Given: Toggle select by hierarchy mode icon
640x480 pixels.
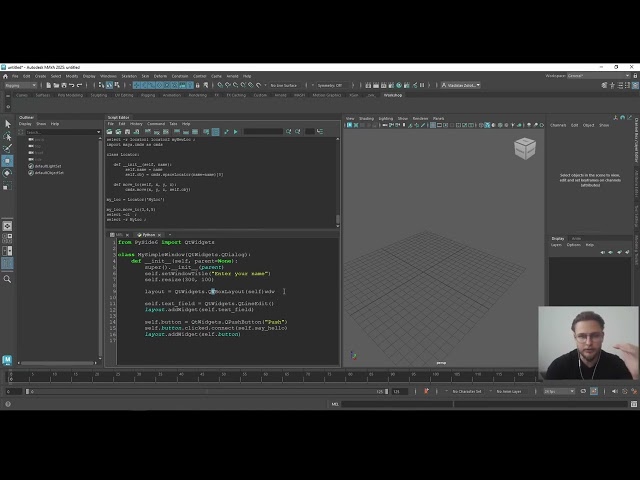Looking at the screenshot, I should pyautogui.click(x=102, y=85).
